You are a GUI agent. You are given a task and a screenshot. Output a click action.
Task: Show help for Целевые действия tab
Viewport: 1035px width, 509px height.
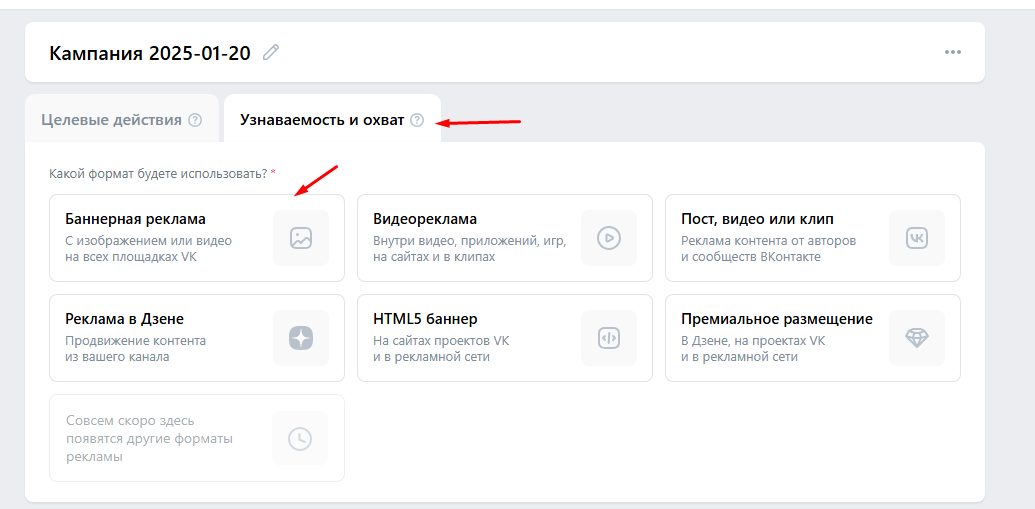coord(195,120)
